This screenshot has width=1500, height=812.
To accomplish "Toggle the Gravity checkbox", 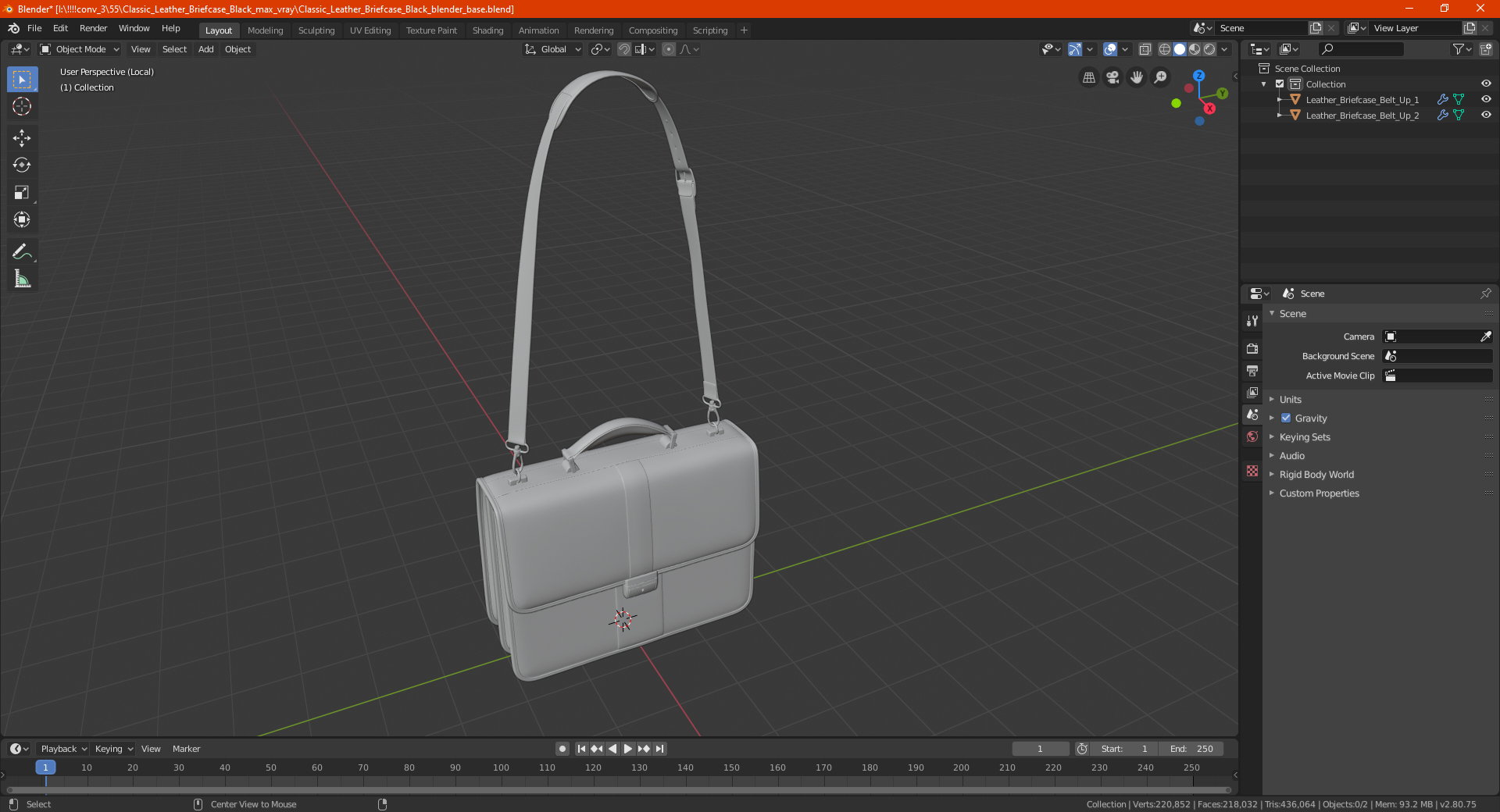I will pos(1286,418).
